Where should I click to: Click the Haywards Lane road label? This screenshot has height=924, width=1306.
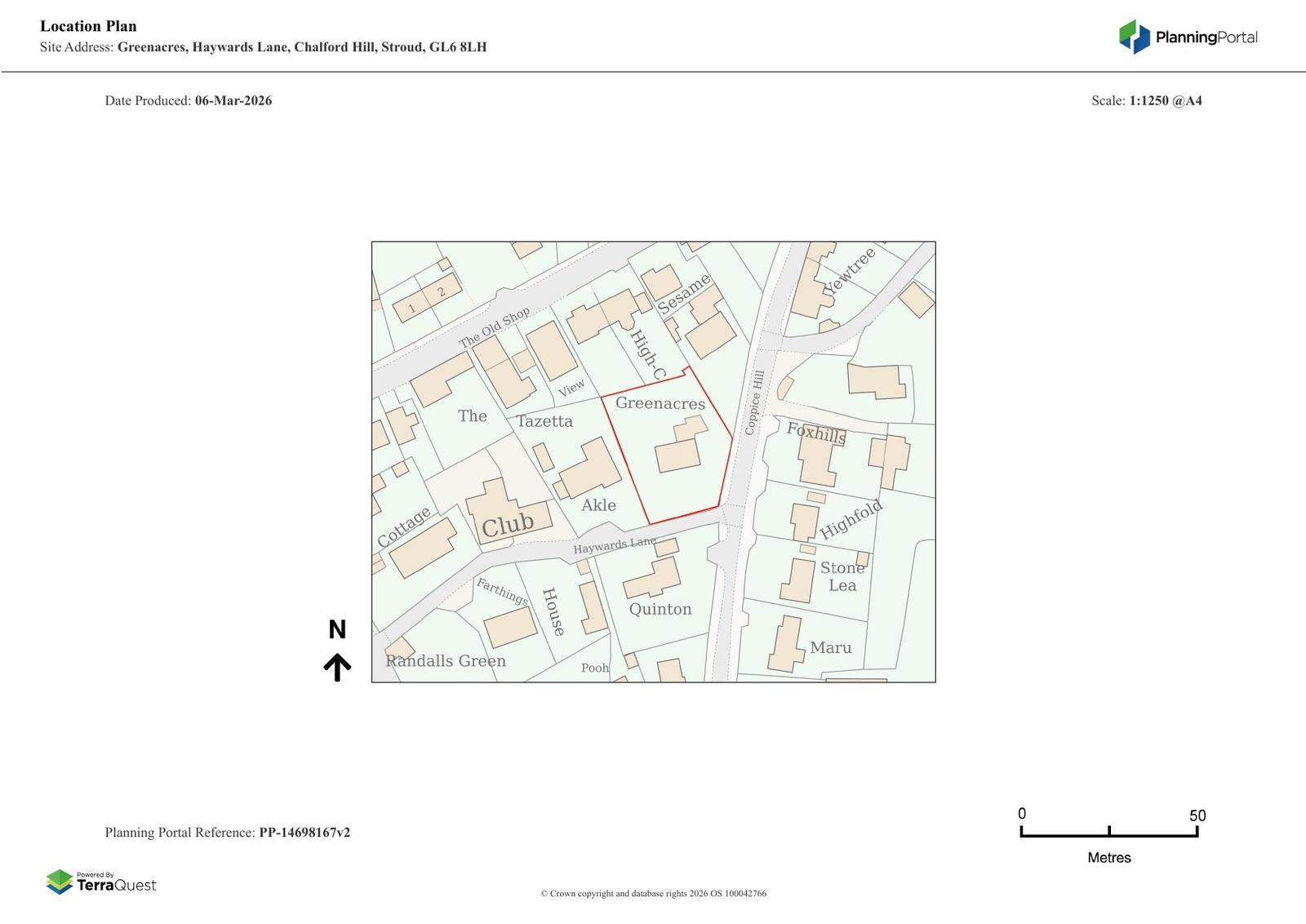pyautogui.click(x=614, y=545)
